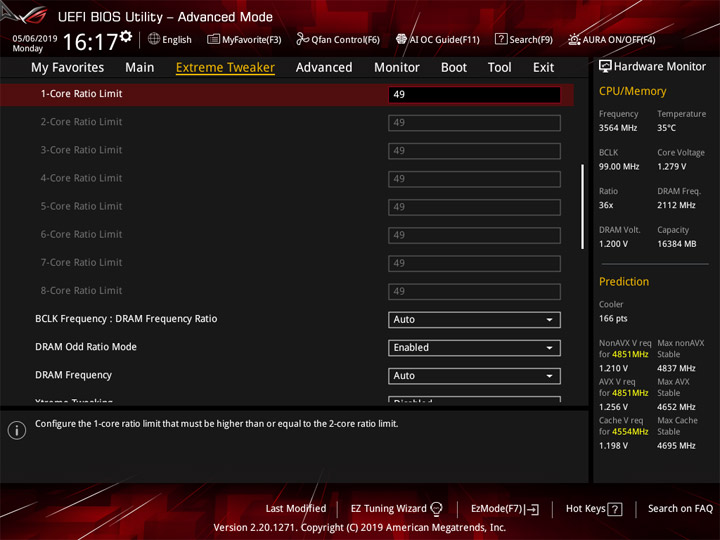Click the CPU/Memory section heading
This screenshot has height=540, width=720.
pyautogui.click(x=632, y=91)
